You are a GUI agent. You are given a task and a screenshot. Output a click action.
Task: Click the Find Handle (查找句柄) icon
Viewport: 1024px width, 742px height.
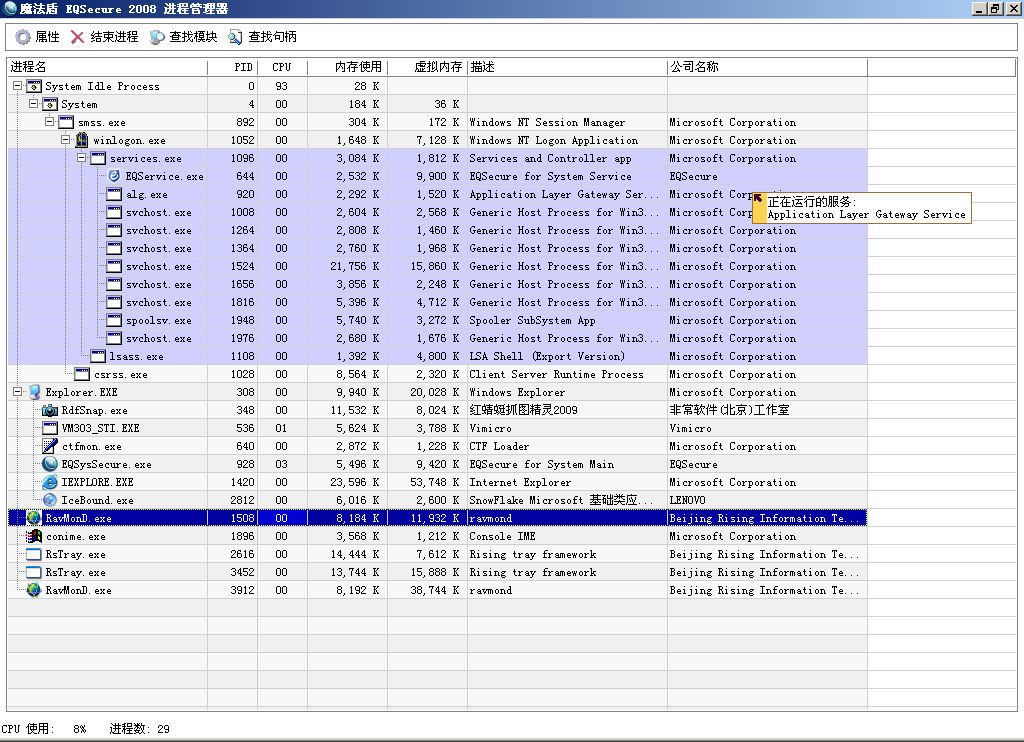click(x=236, y=37)
